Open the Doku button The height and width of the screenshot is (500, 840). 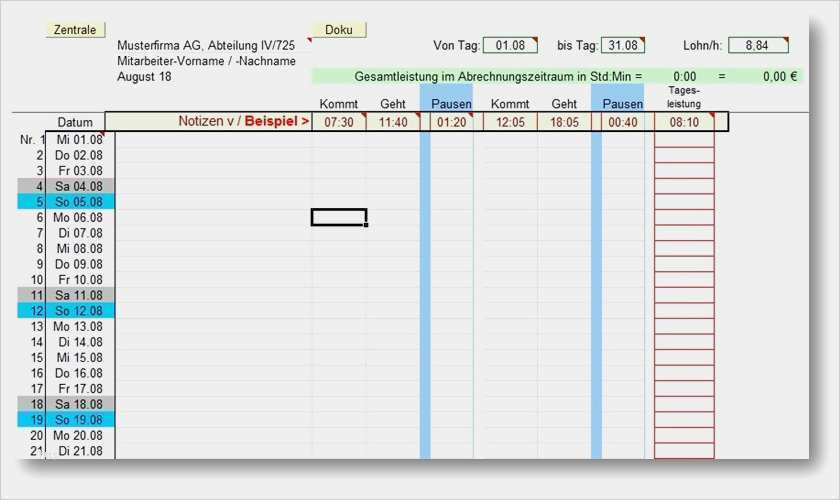click(339, 30)
